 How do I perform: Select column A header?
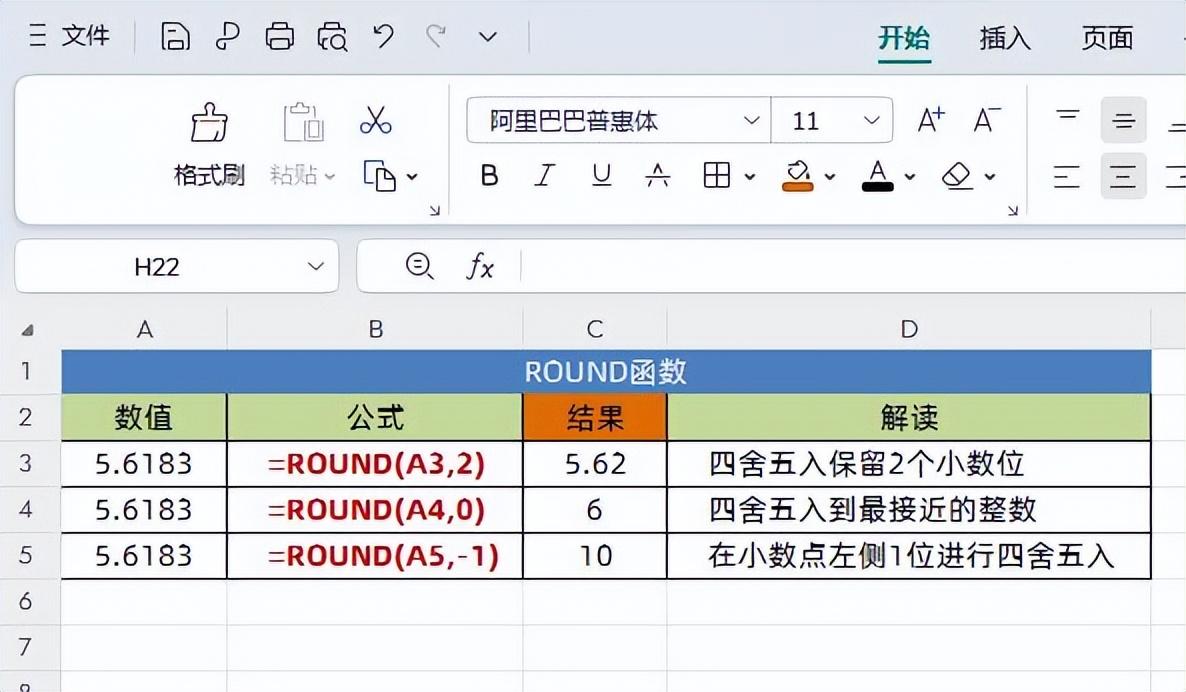click(x=144, y=329)
